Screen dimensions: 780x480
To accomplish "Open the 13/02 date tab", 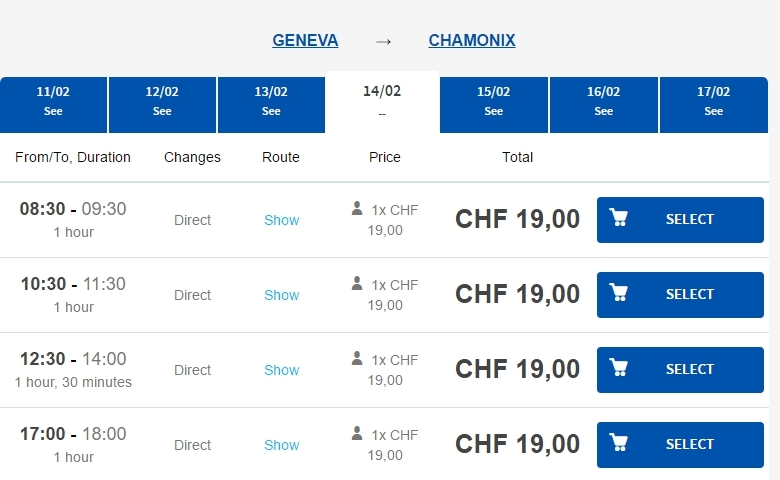I will [271, 105].
